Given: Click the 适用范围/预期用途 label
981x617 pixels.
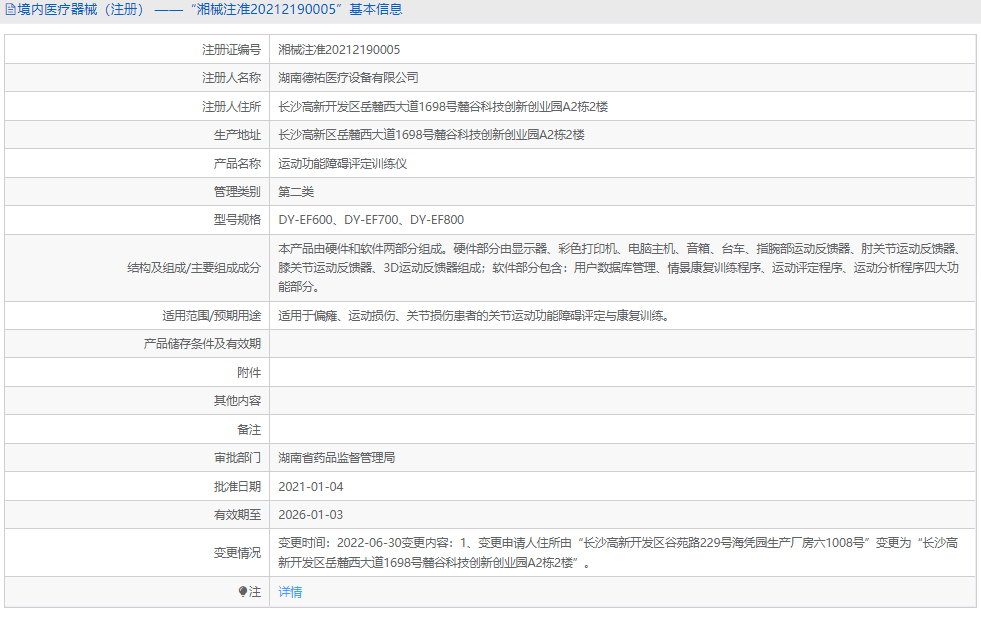Looking at the screenshot, I should click(x=211, y=315).
